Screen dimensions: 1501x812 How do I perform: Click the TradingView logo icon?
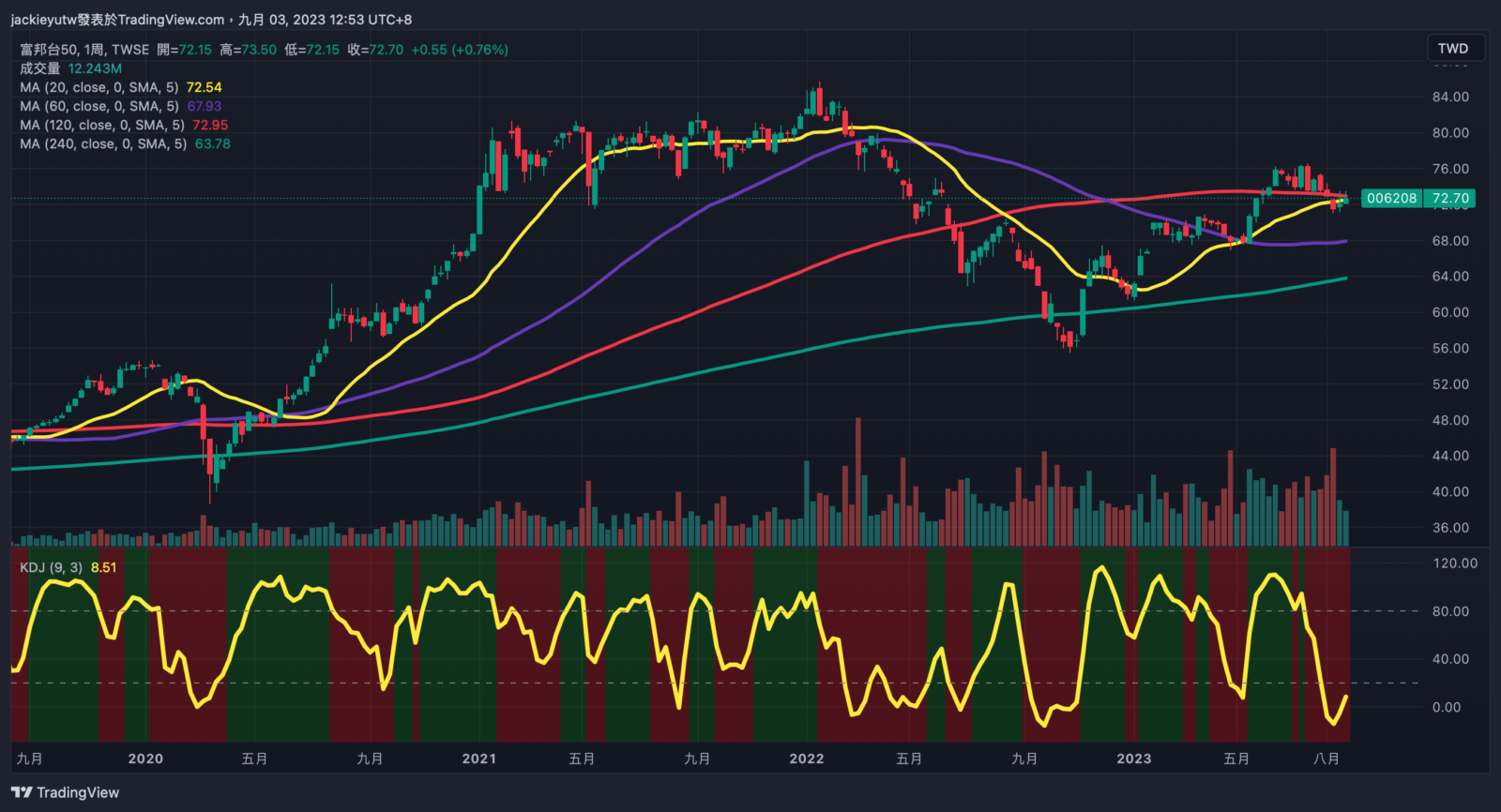[x=21, y=793]
